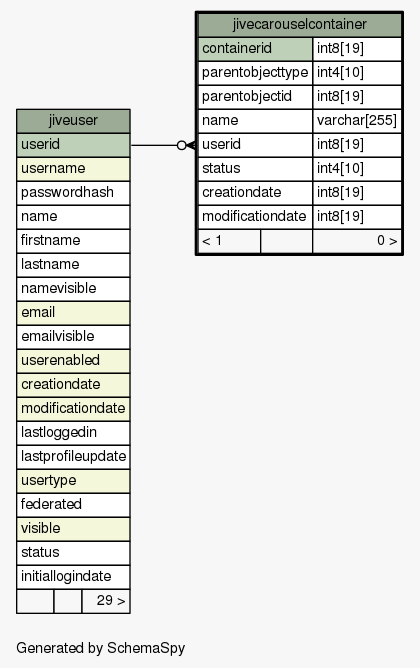This screenshot has width=420, height=668.
Task: Click the 29 > children count cell
Action: click(x=106, y=601)
